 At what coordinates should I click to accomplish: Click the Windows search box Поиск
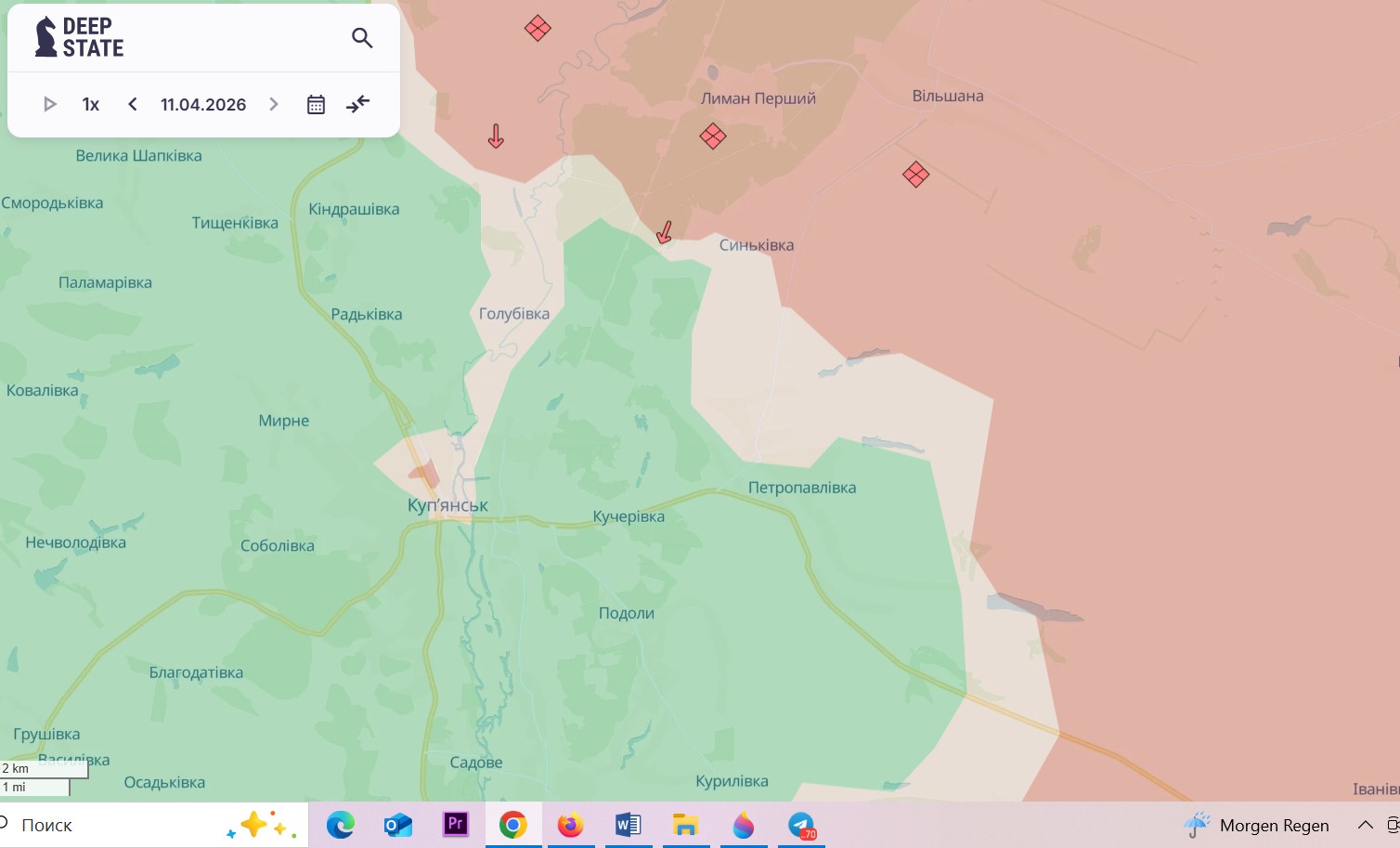pos(46,825)
